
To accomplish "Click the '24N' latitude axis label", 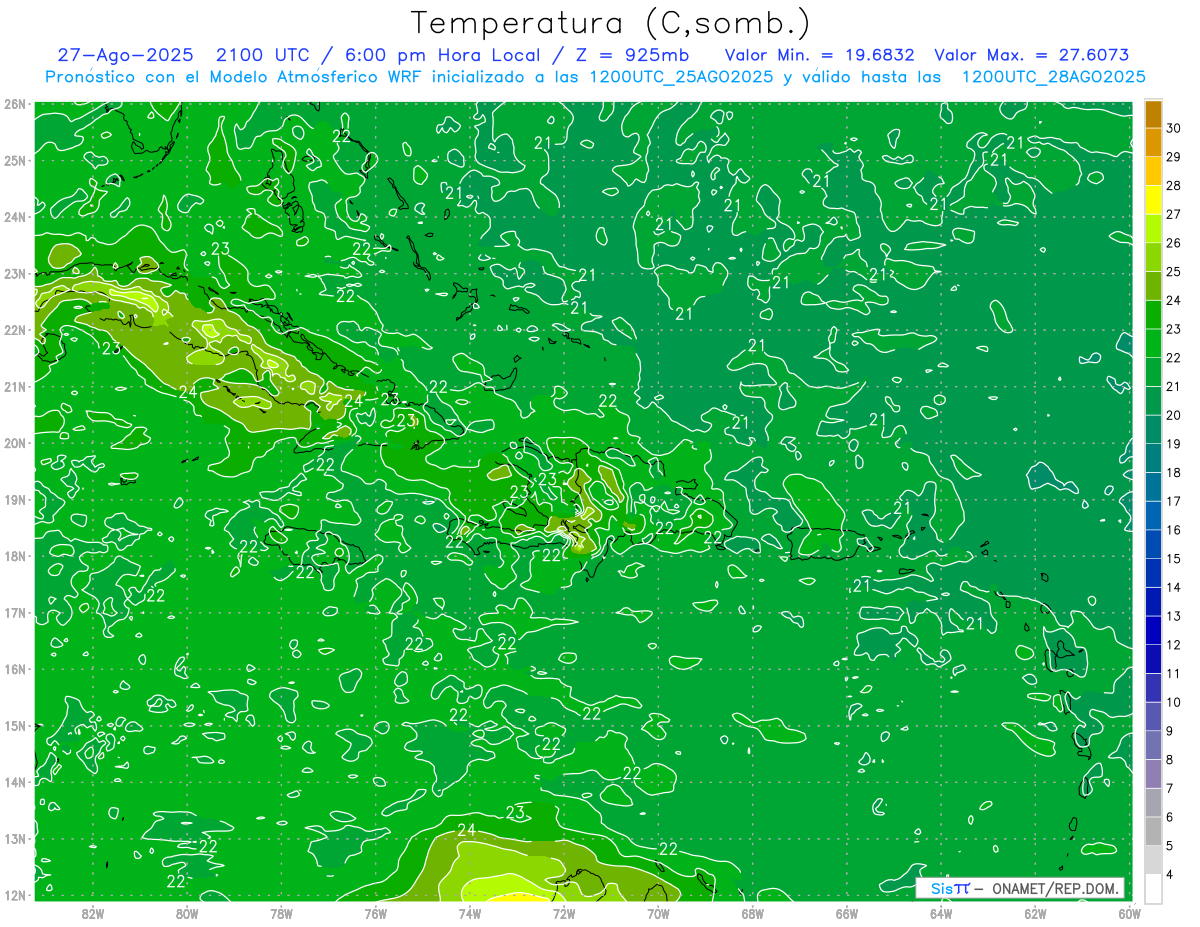I will tap(14, 217).
